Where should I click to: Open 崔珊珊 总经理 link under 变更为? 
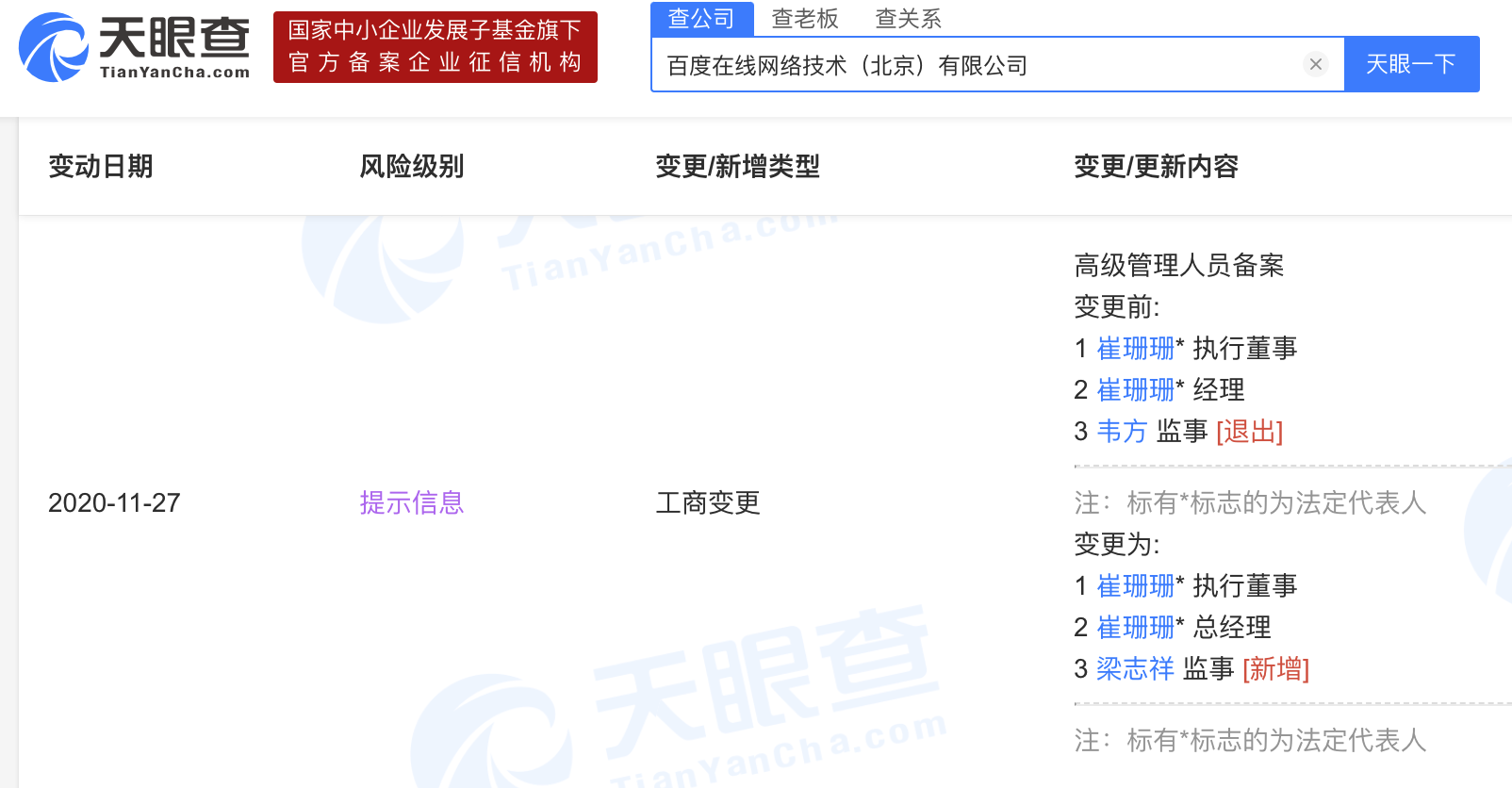[x=1136, y=628]
